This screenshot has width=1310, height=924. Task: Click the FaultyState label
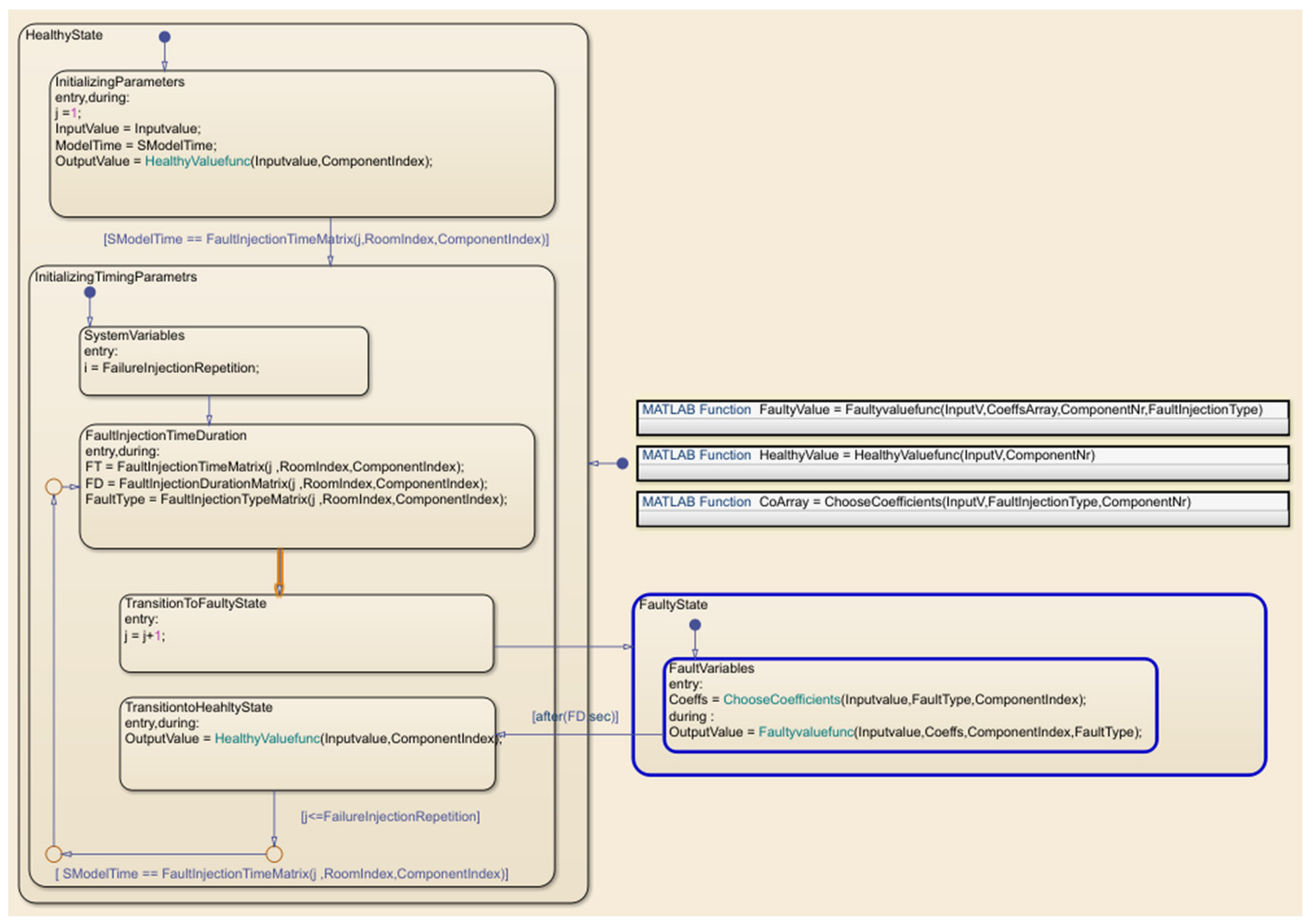click(673, 604)
